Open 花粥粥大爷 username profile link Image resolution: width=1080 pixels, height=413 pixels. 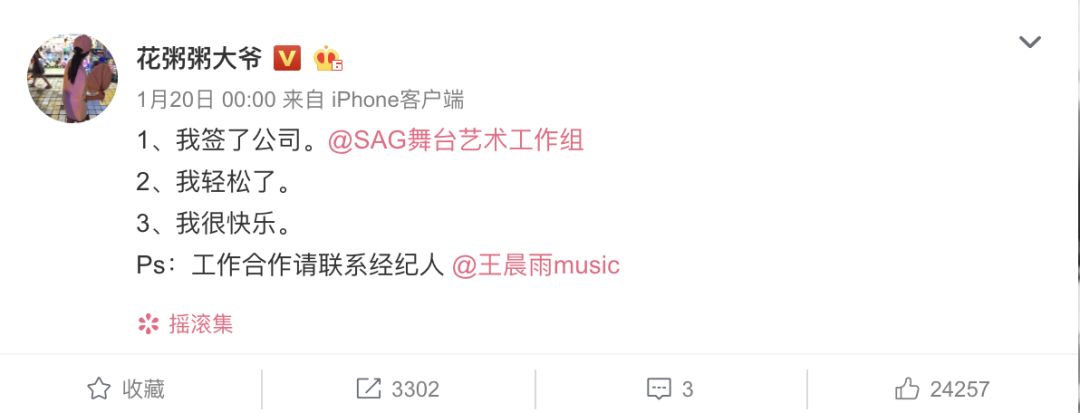coord(199,59)
